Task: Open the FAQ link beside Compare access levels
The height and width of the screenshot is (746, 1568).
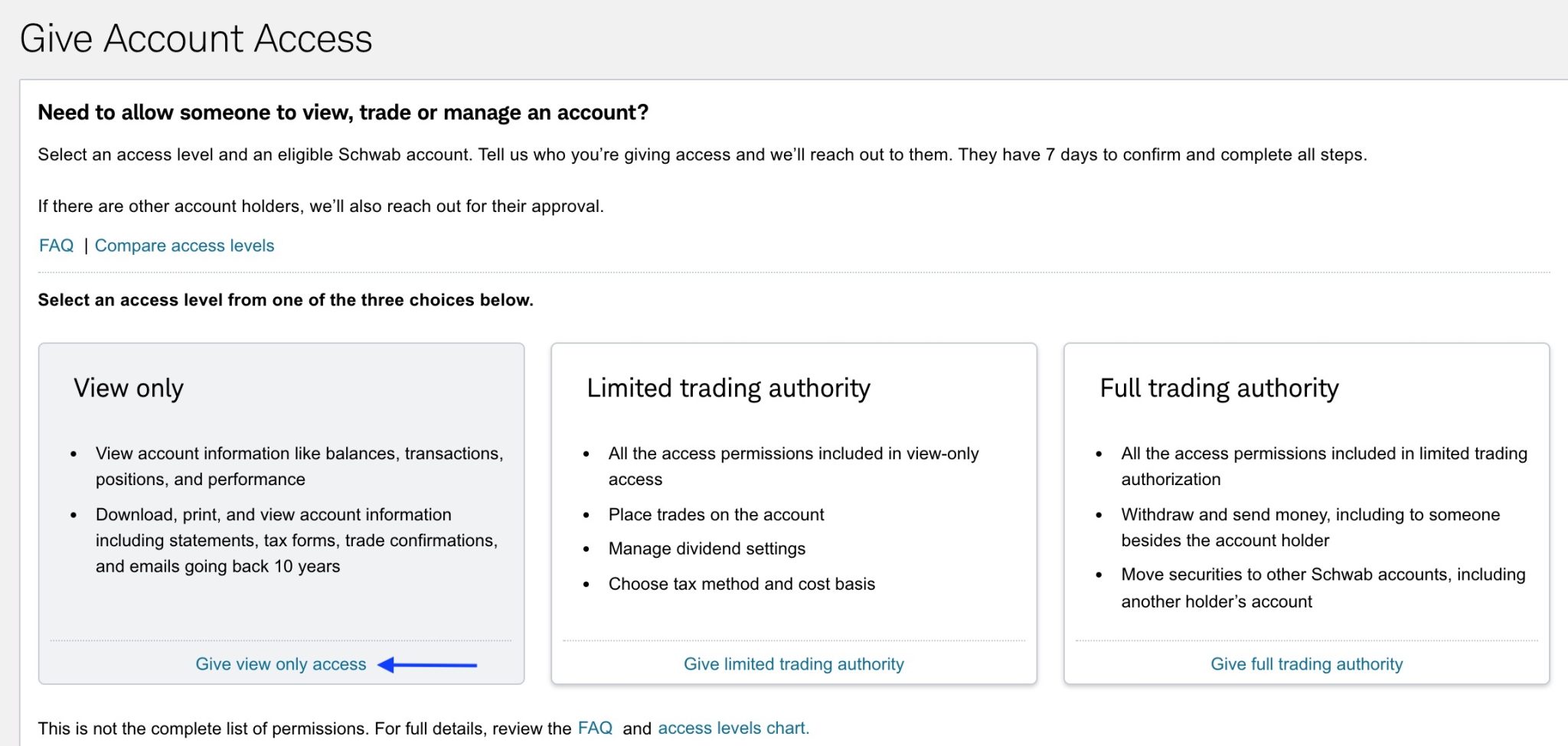Action: (56, 246)
